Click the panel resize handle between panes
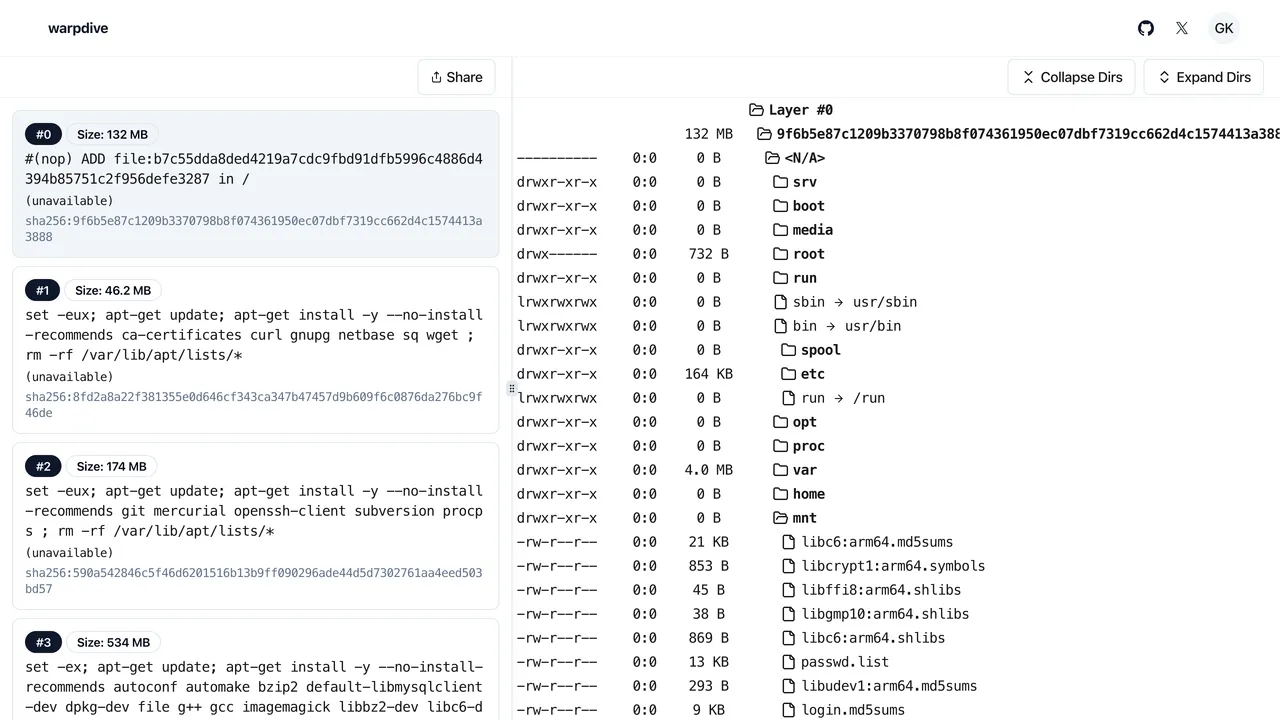 click(x=511, y=388)
